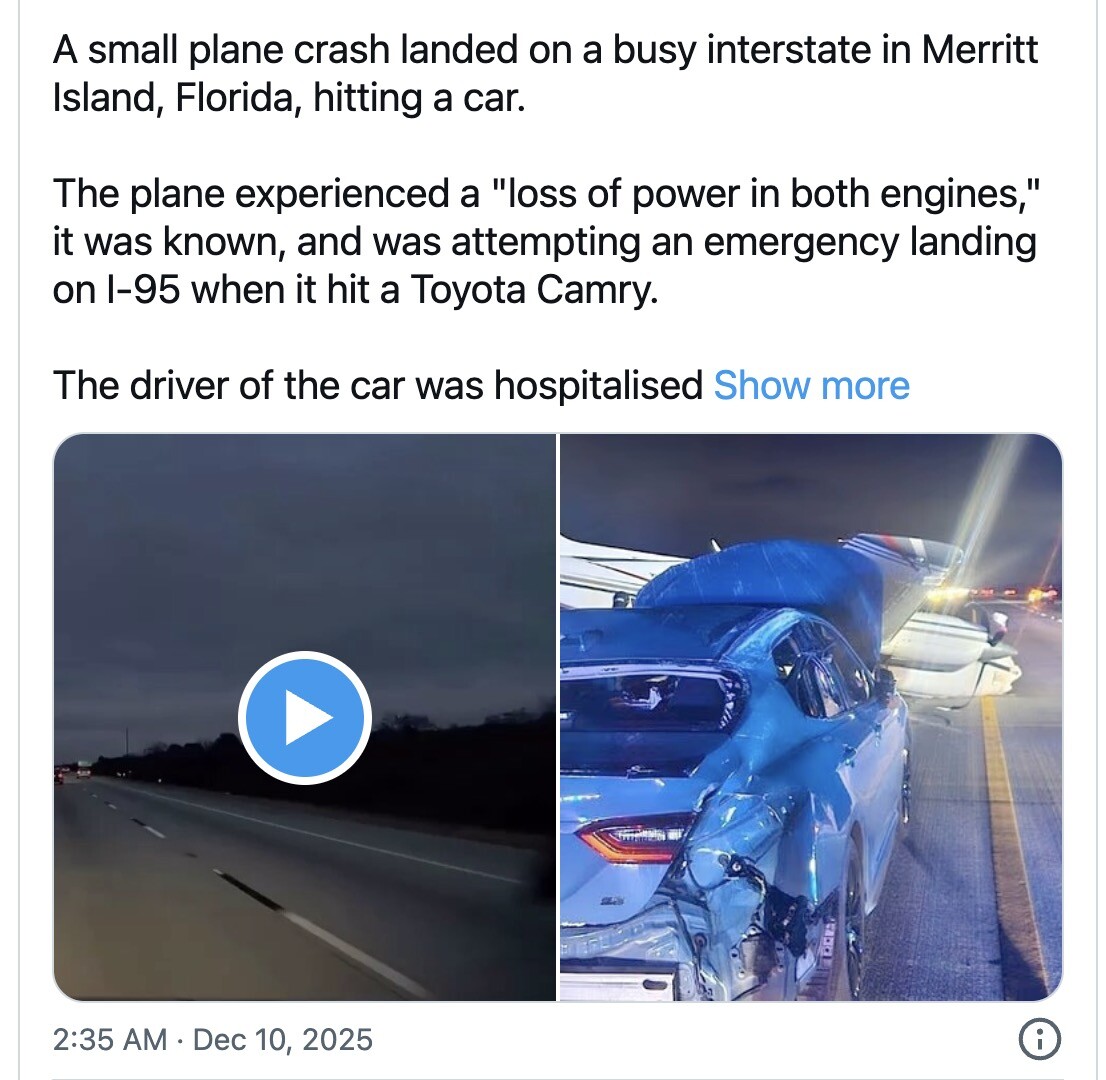Play the highway video
Viewport: 1106px width, 1080px height.
coord(305,717)
